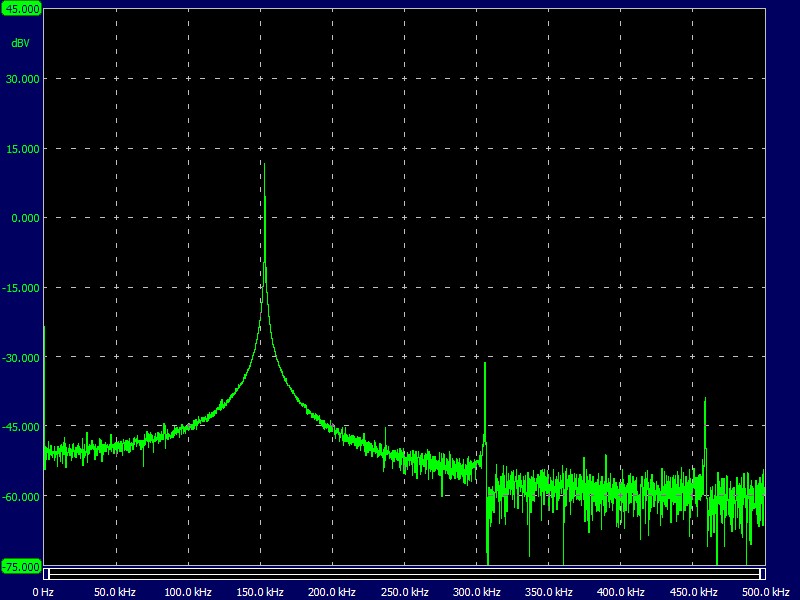Screen dimensions: 800x600
Task: Click the right handle of the horizontal range bar
Action: coord(763,574)
